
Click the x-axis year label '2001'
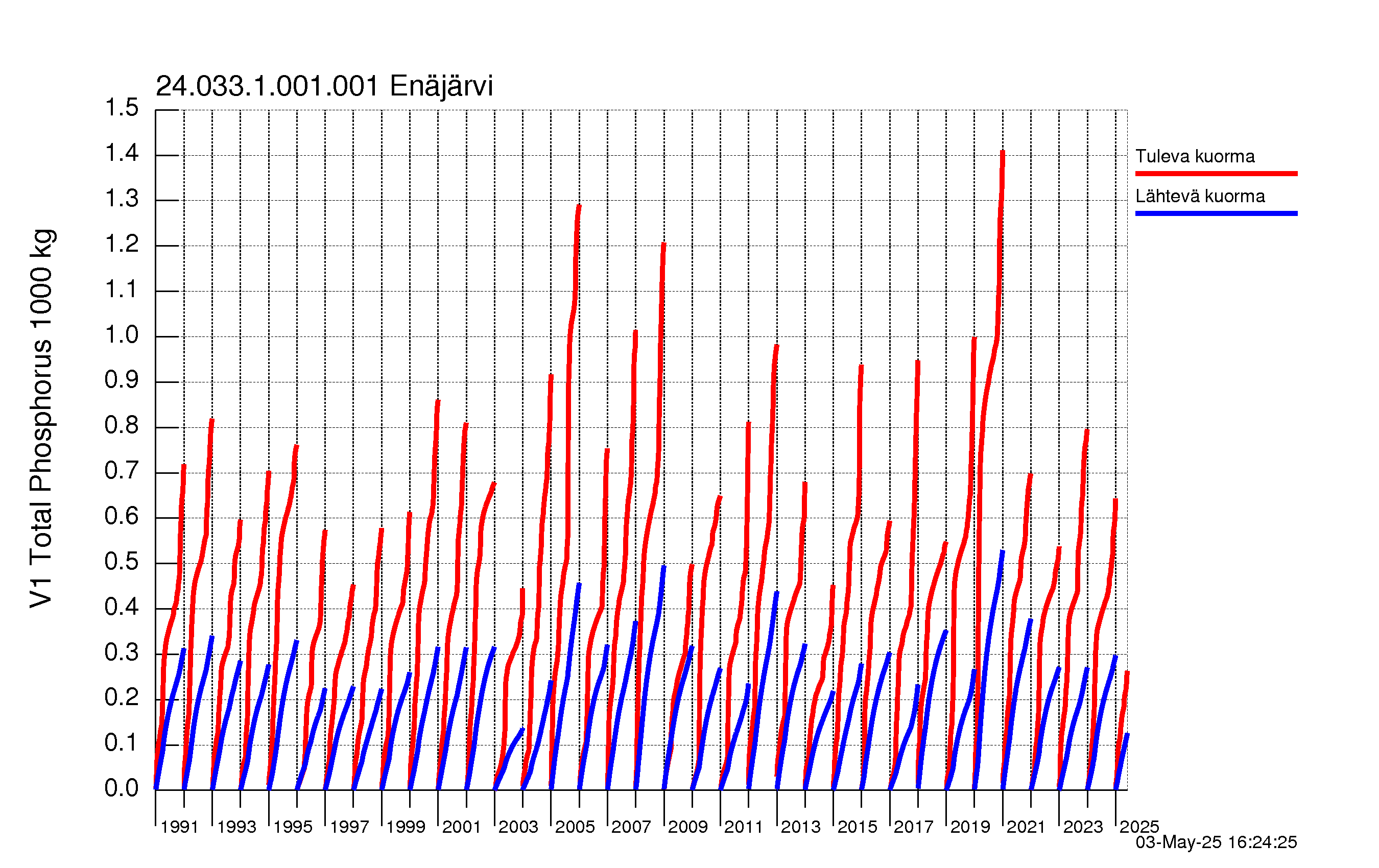[462, 827]
